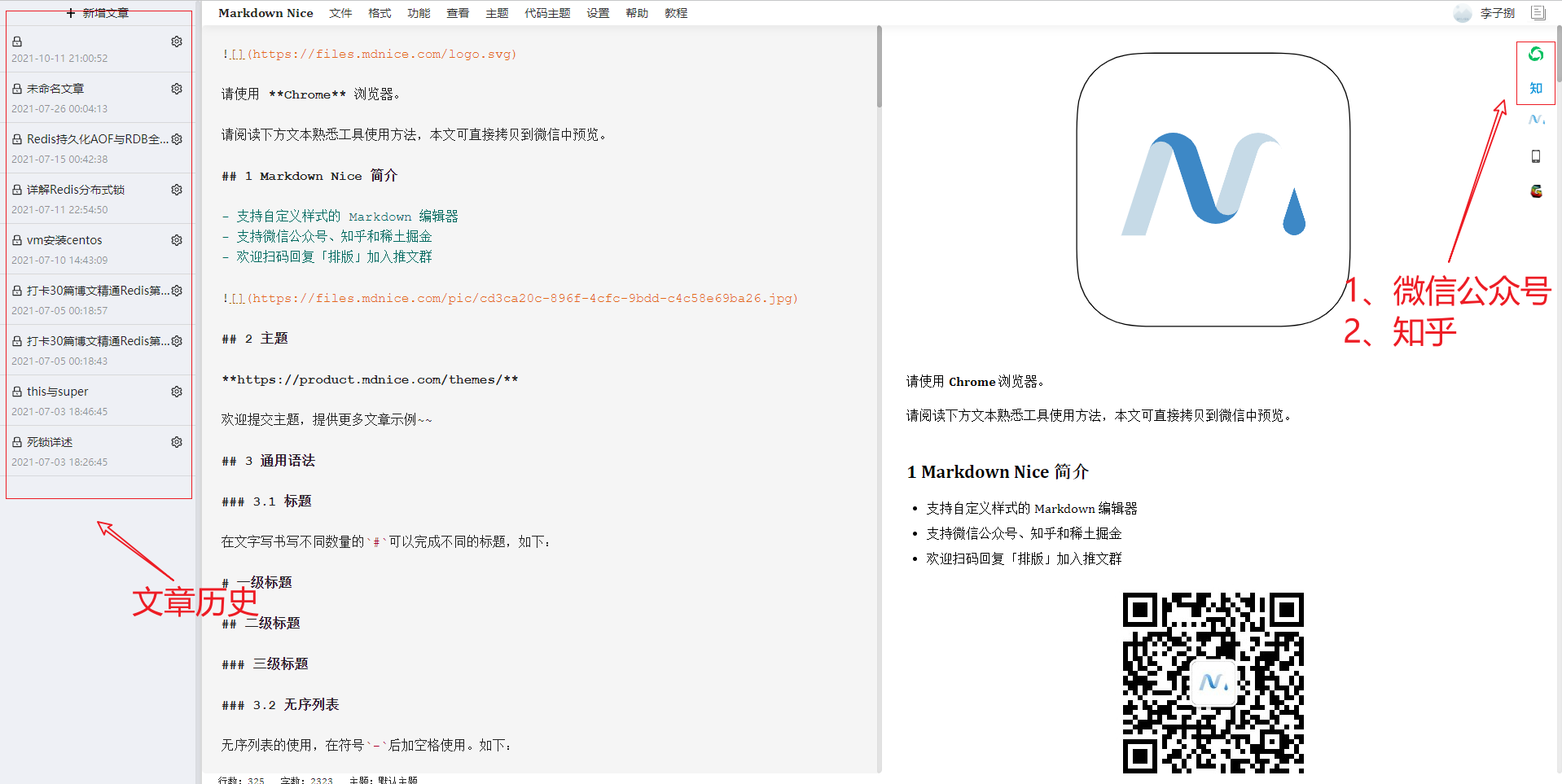This screenshot has height=784, width=1562.
Task: Click the lock icon beside 死锁详述
Action: point(17,442)
